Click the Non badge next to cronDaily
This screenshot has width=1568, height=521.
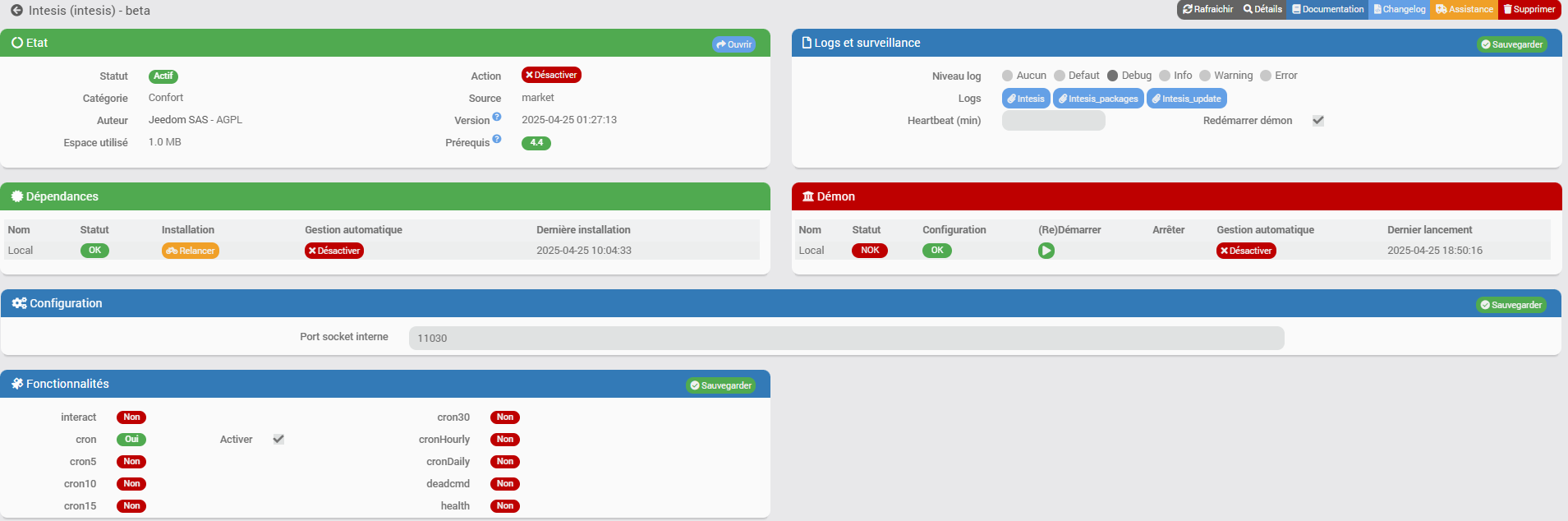pos(504,462)
